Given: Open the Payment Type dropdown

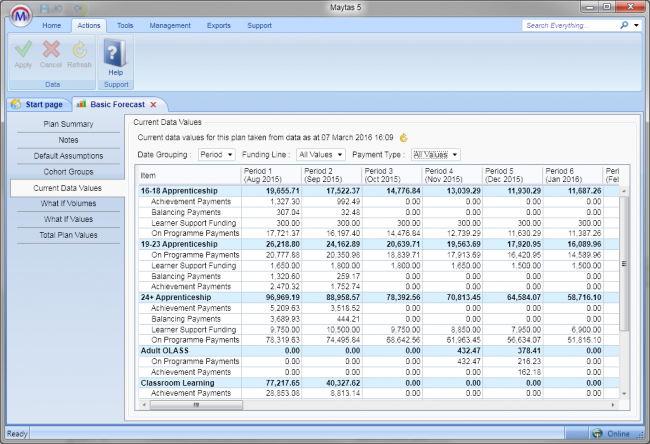Looking at the screenshot, I should (436, 155).
